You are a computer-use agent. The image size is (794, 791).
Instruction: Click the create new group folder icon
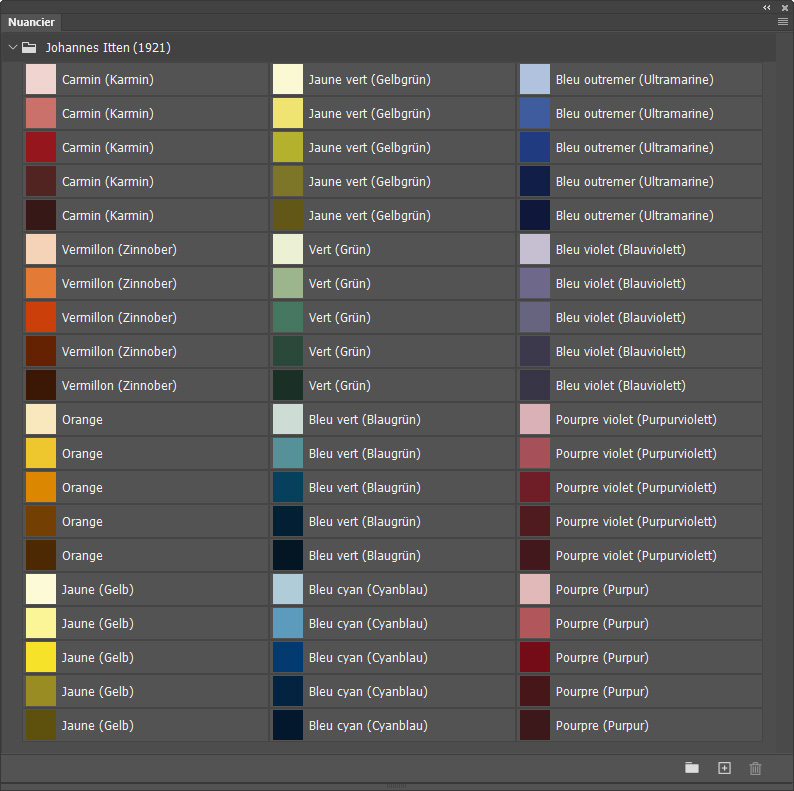[692, 768]
